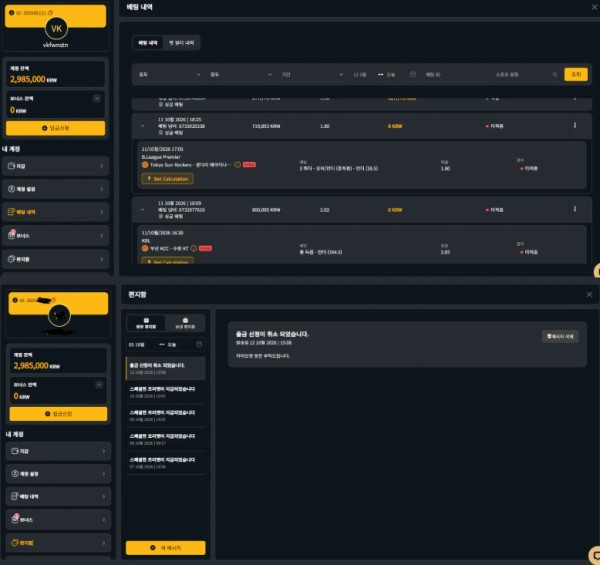Click the delete message button
The height and width of the screenshot is (565, 600).
coord(560,337)
